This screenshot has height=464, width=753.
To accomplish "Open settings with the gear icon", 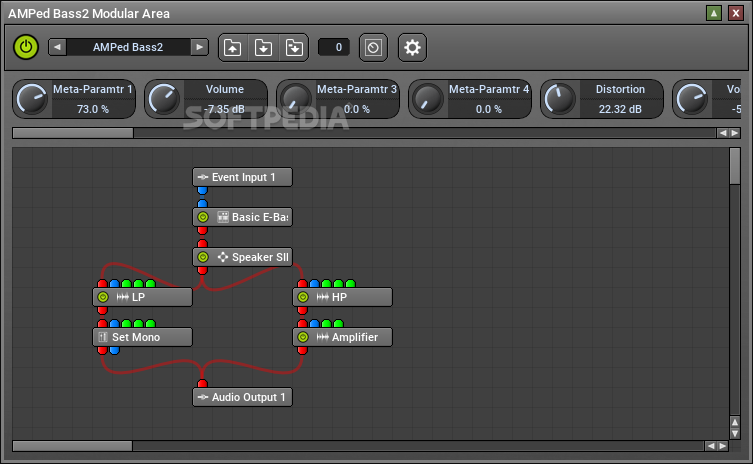I will (412, 48).
